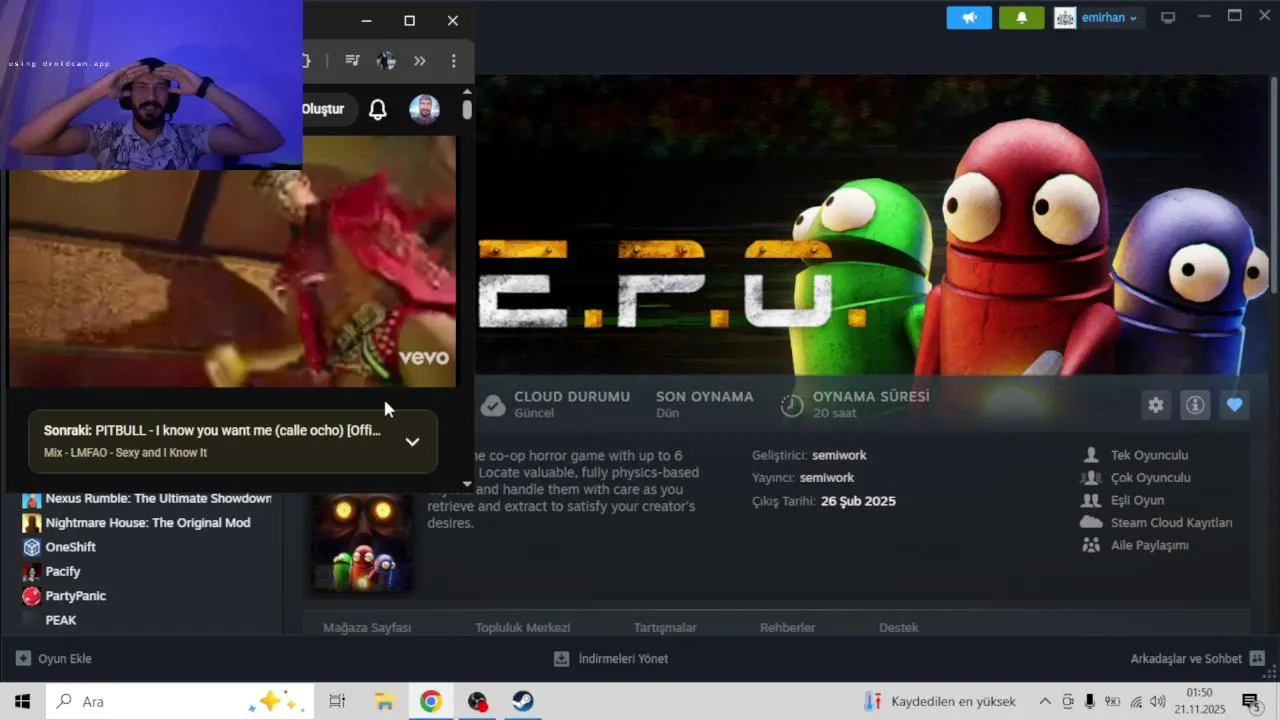
Task: Click the Aile Paylaşımı feature
Action: click(1136, 545)
